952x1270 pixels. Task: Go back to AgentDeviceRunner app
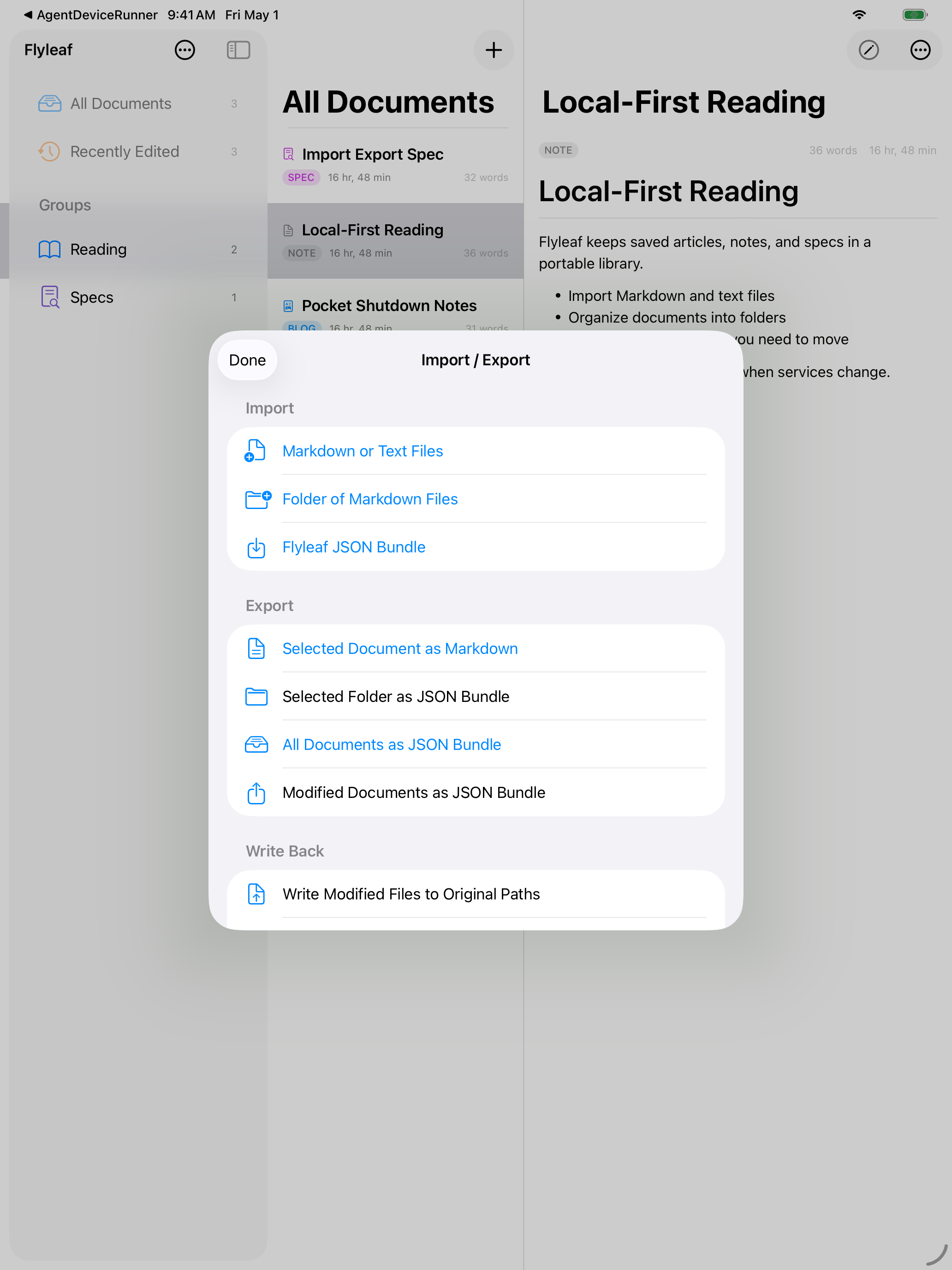tap(90, 15)
